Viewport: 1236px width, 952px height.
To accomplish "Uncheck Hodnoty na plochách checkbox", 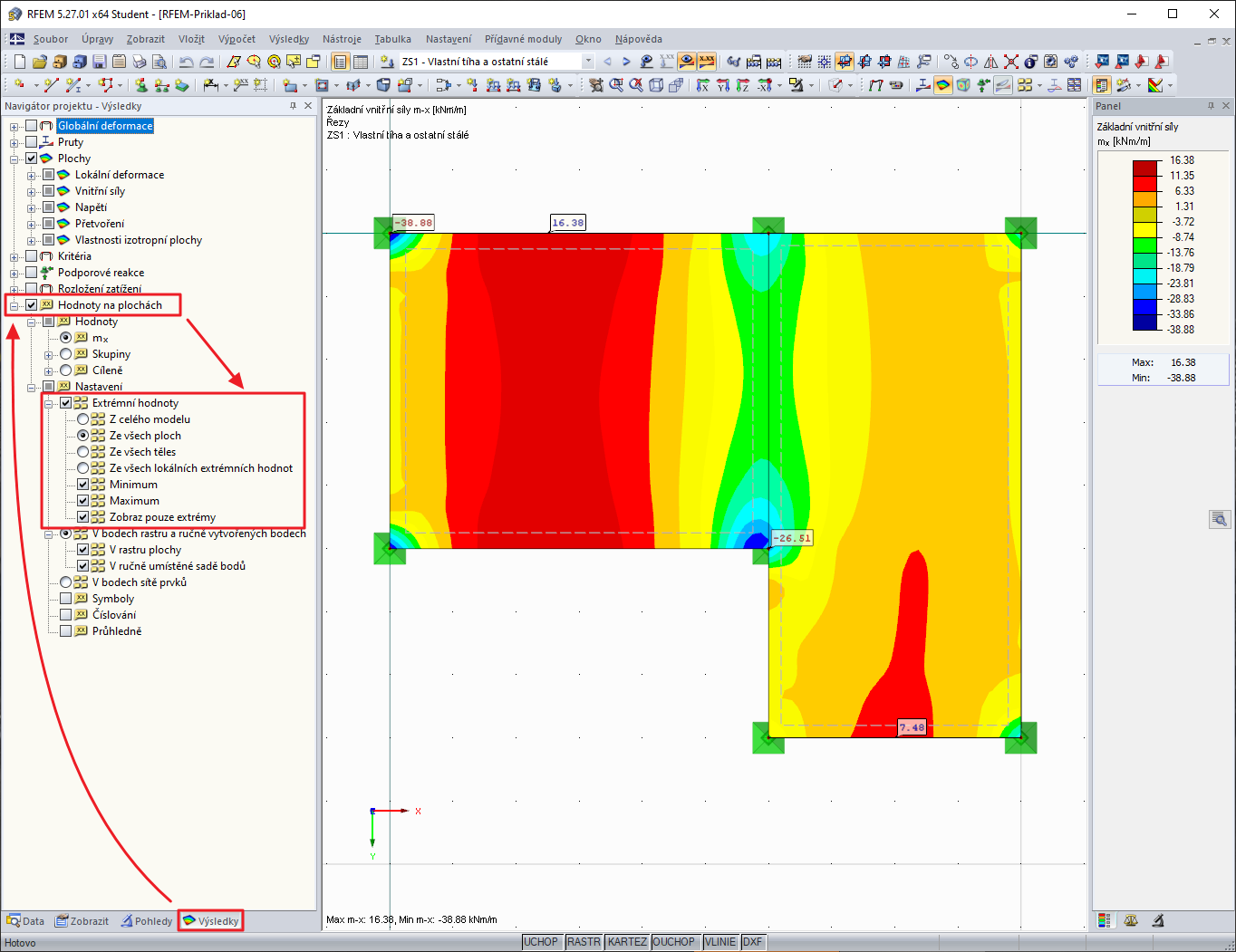I will pos(32,305).
